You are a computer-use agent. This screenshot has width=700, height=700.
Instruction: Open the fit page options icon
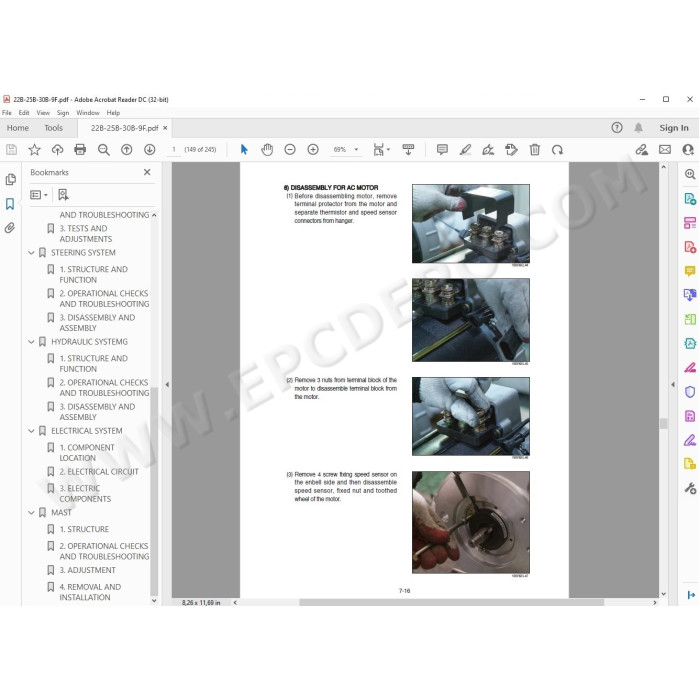pyautogui.click(x=381, y=150)
